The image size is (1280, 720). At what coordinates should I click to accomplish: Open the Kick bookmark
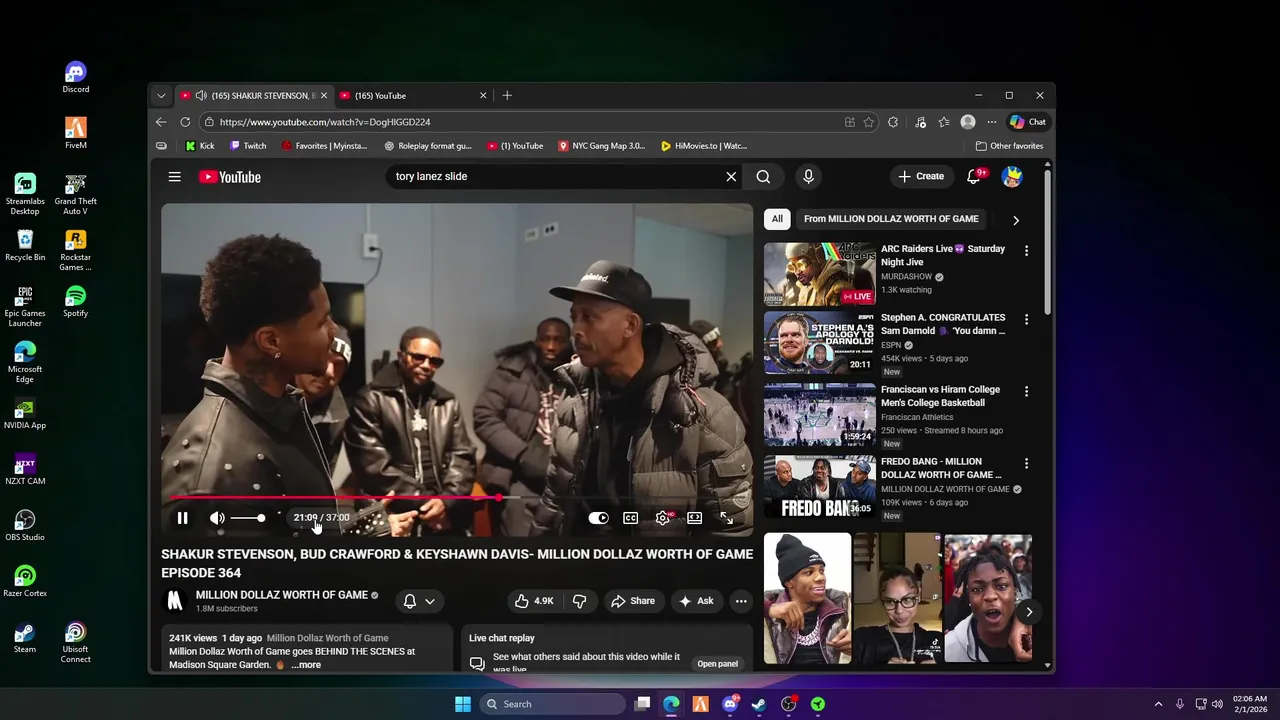[200, 146]
